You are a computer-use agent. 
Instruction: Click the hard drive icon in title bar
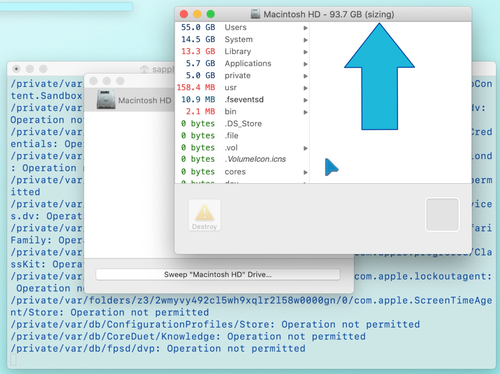(x=255, y=14)
